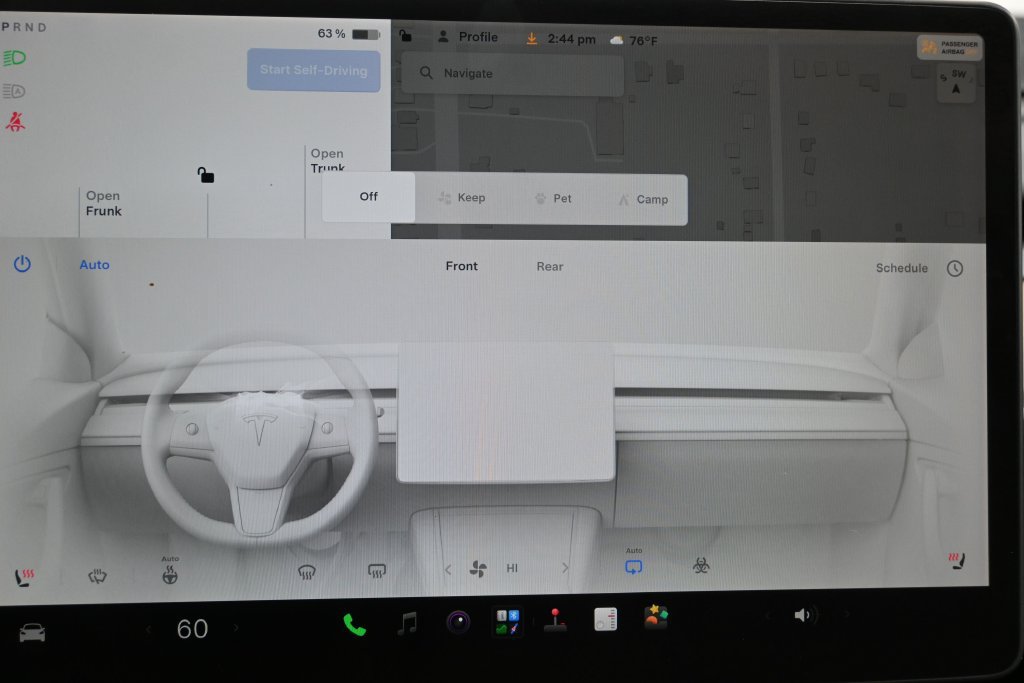
Task: Tap the fan speed icon
Action: click(478, 569)
